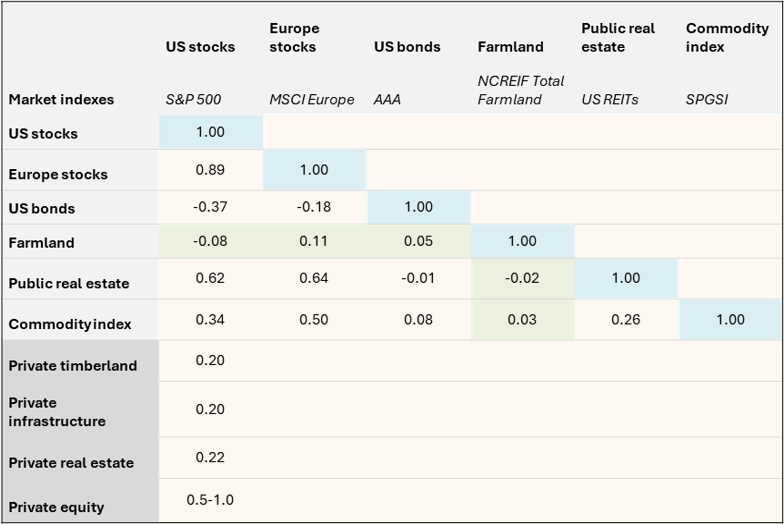The width and height of the screenshot is (784, 524).
Task: Select the 0.89 correlation cell
Action: pyautogui.click(x=210, y=170)
